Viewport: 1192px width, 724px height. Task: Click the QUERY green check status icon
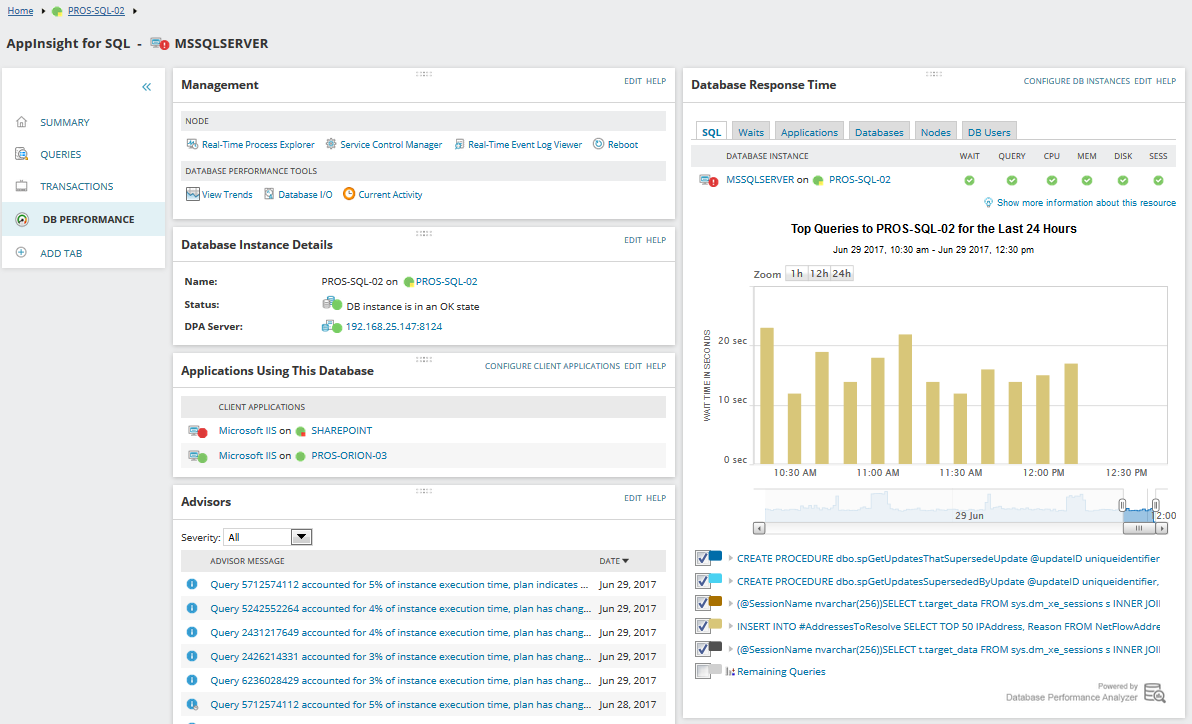point(1012,180)
